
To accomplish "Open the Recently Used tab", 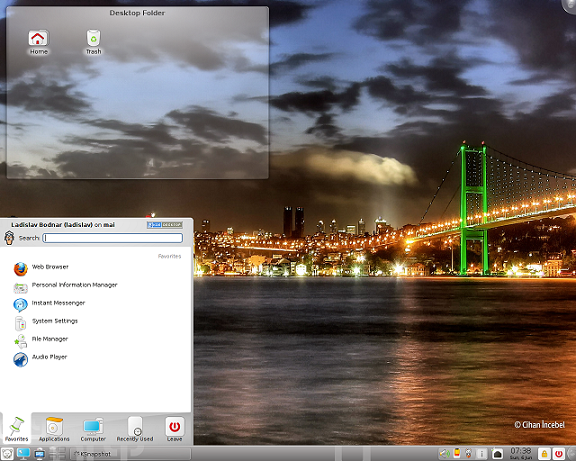I will pyautogui.click(x=135, y=429).
